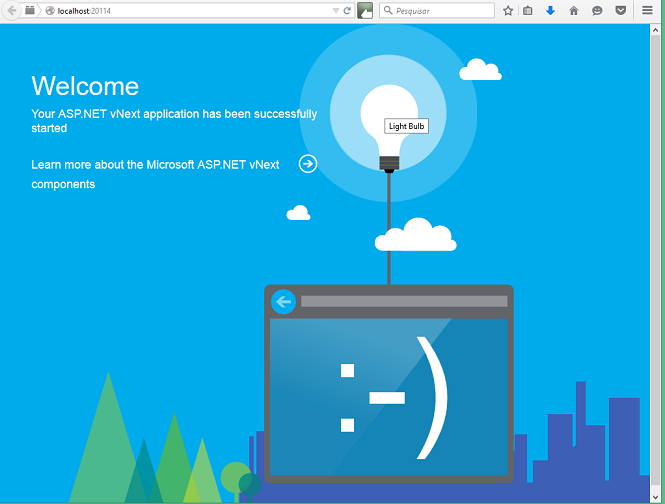Screen dimensions: 665x504
Task: Open Learn more about ASP.NET vNext link
Action: pyautogui.click(x=155, y=174)
